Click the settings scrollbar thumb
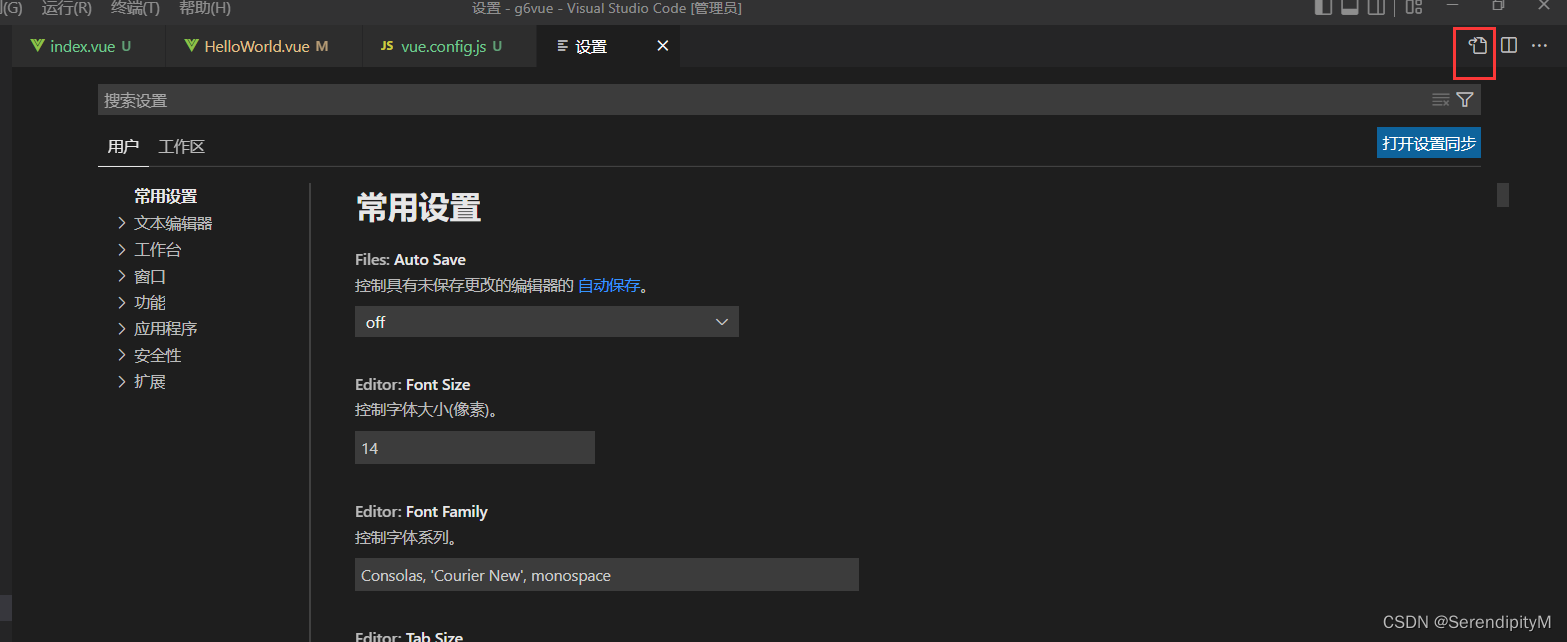 pyautogui.click(x=1502, y=195)
